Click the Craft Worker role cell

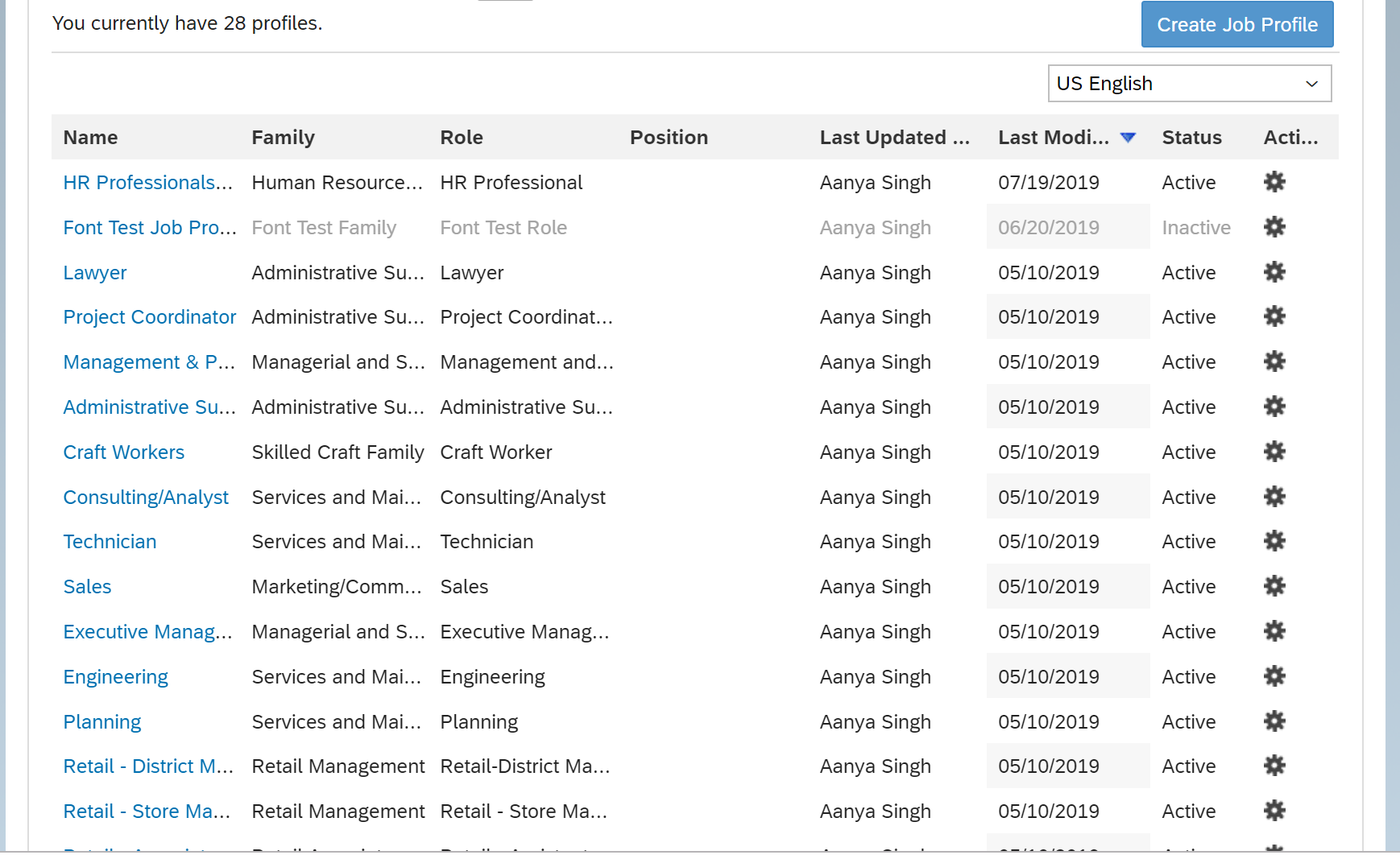496,452
